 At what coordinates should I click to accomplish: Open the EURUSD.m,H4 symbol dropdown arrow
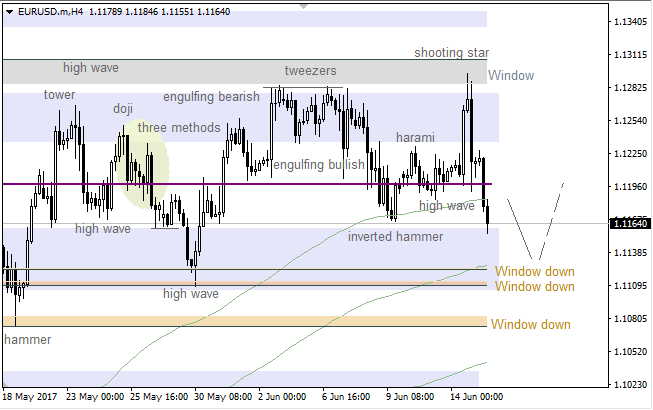7,11
